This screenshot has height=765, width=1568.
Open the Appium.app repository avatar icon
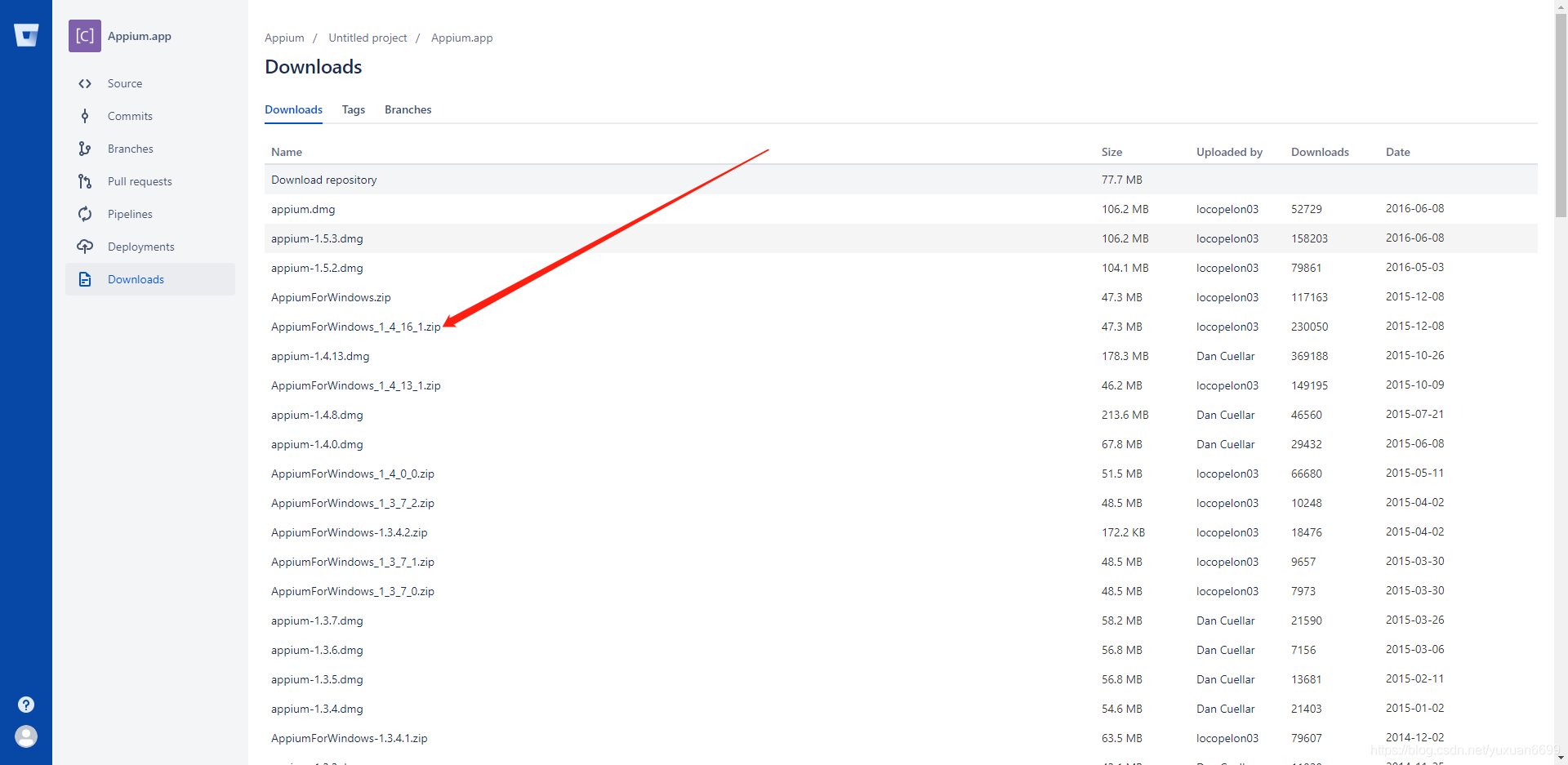pos(85,36)
